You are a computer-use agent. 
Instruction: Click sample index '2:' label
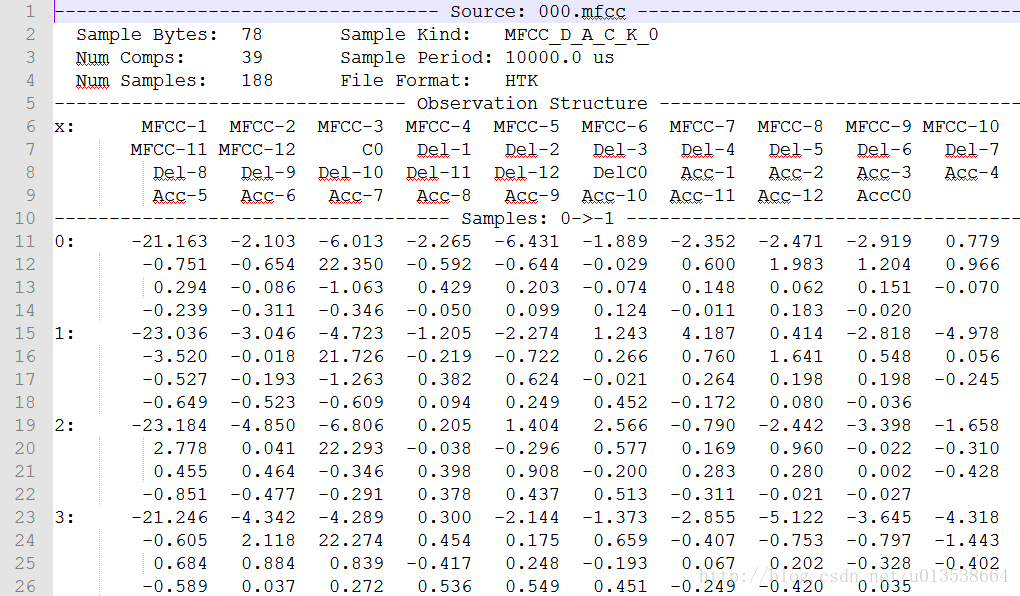pos(64,426)
